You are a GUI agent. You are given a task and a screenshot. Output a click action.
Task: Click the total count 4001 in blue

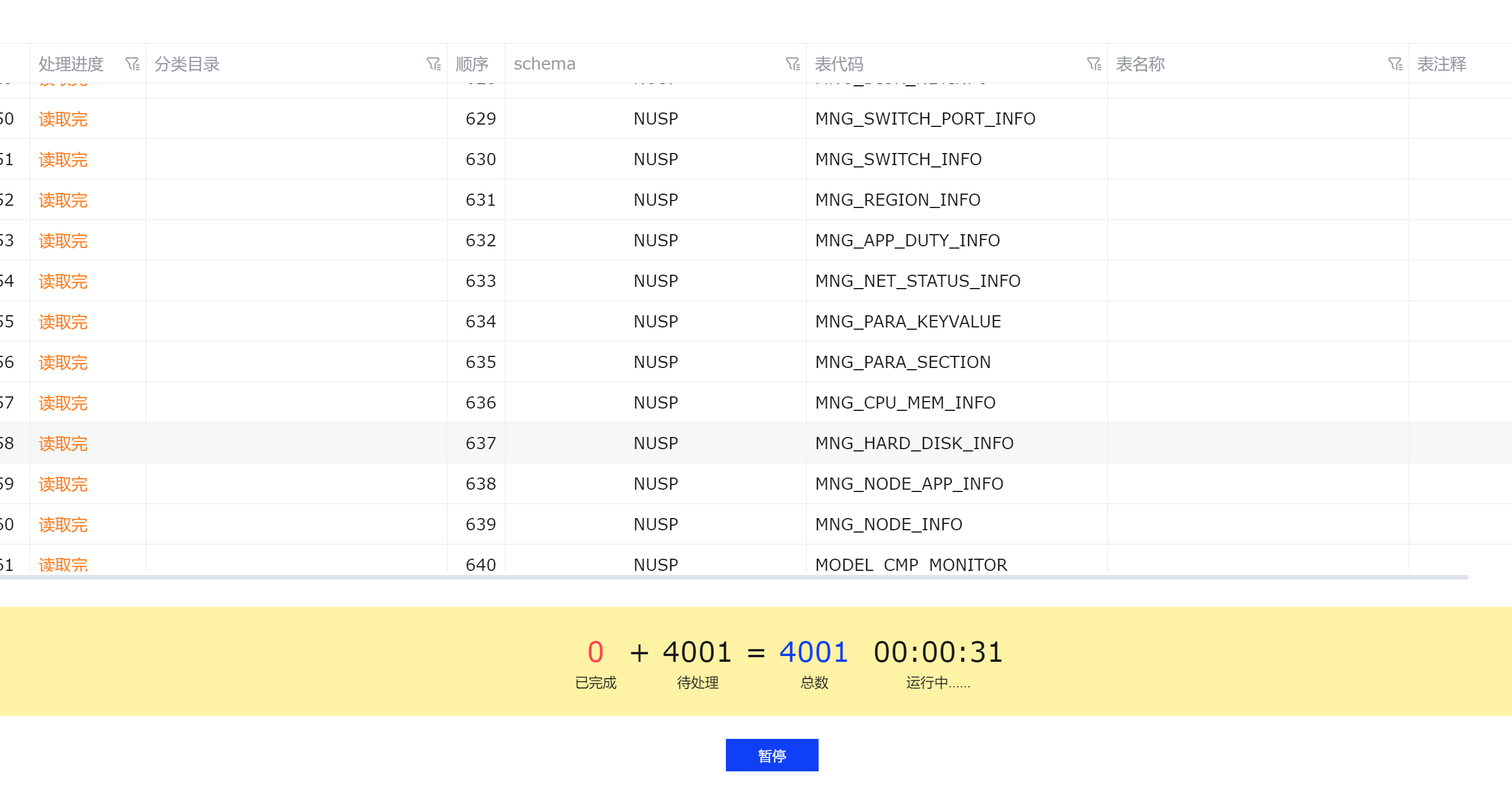click(x=813, y=653)
